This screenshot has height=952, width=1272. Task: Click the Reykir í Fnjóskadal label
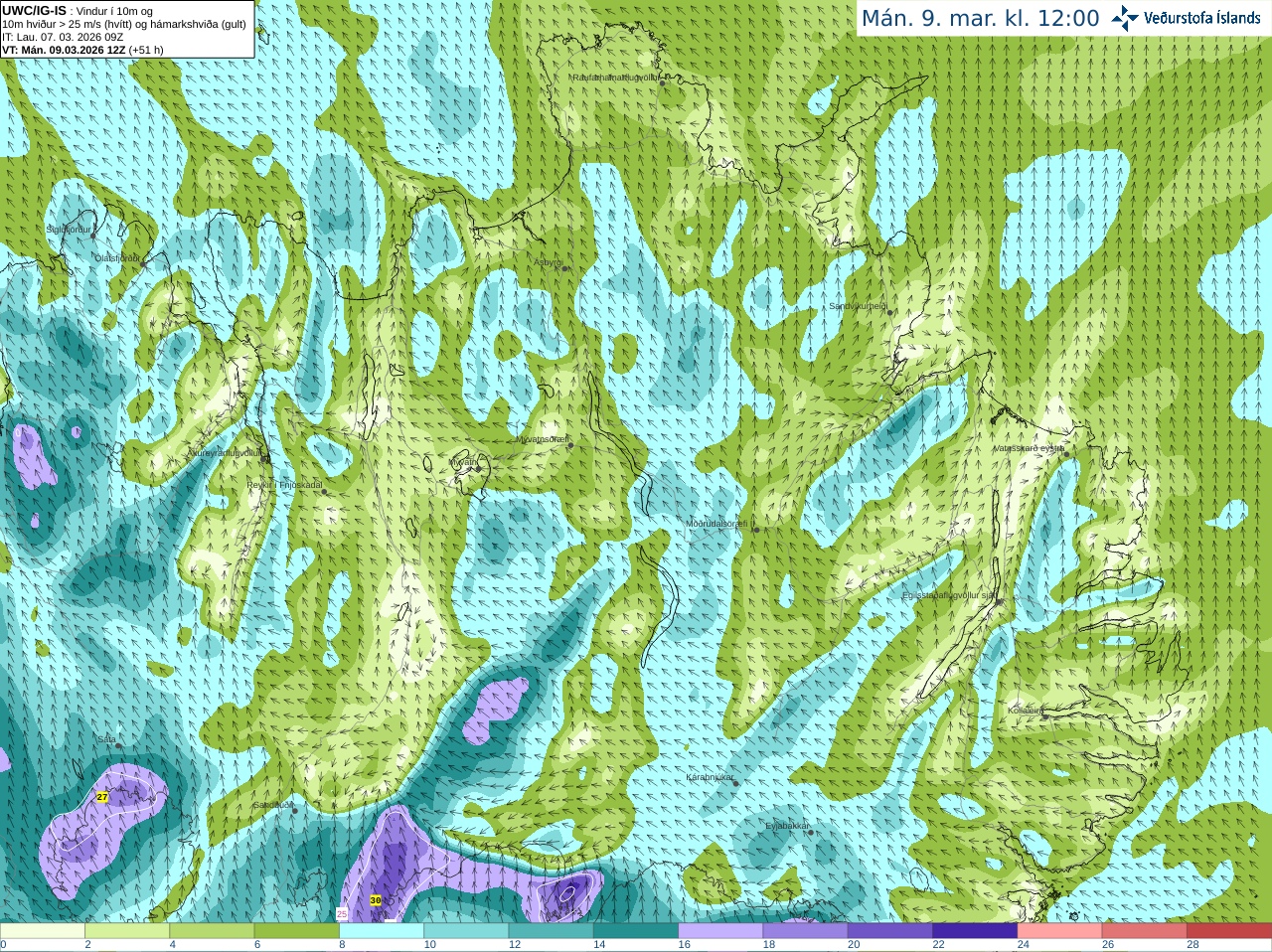[x=284, y=485]
